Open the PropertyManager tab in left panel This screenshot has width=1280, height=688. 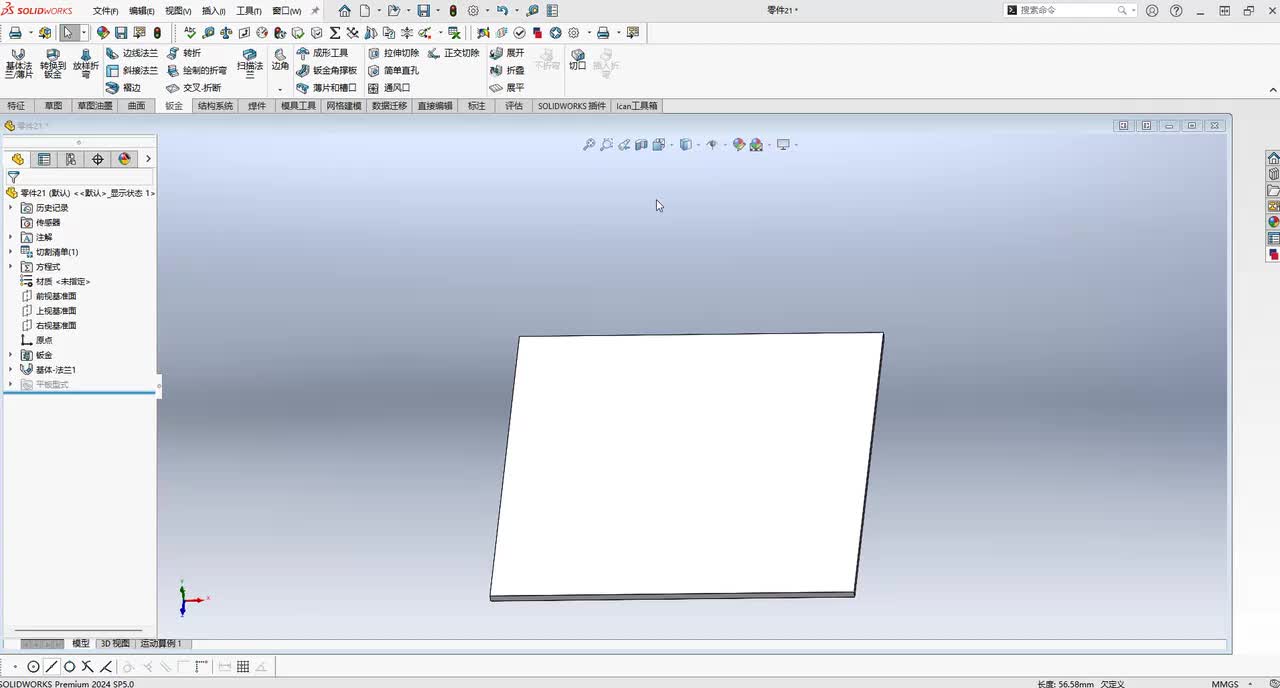[x=44, y=159]
